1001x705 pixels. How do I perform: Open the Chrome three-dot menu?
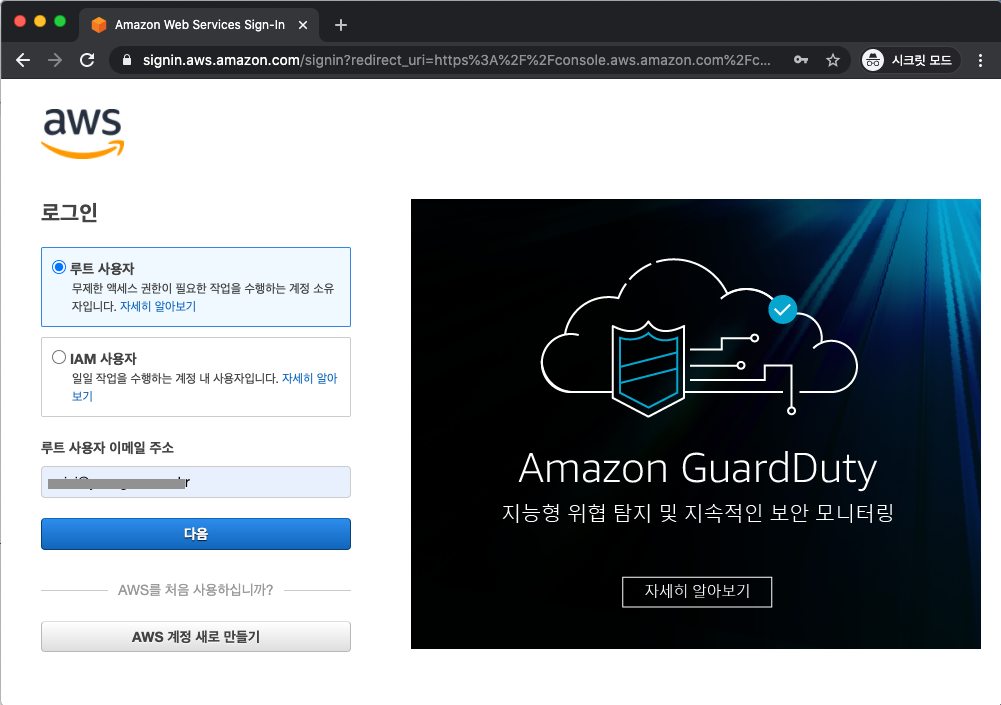pyautogui.click(x=980, y=60)
